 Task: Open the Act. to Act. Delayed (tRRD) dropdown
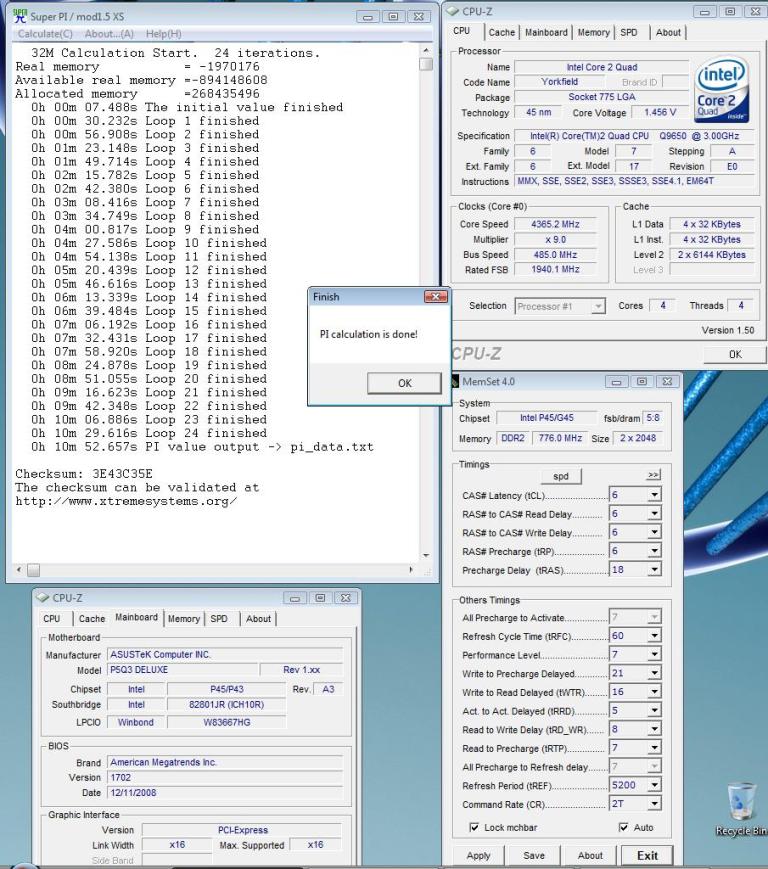[x=654, y=710]
